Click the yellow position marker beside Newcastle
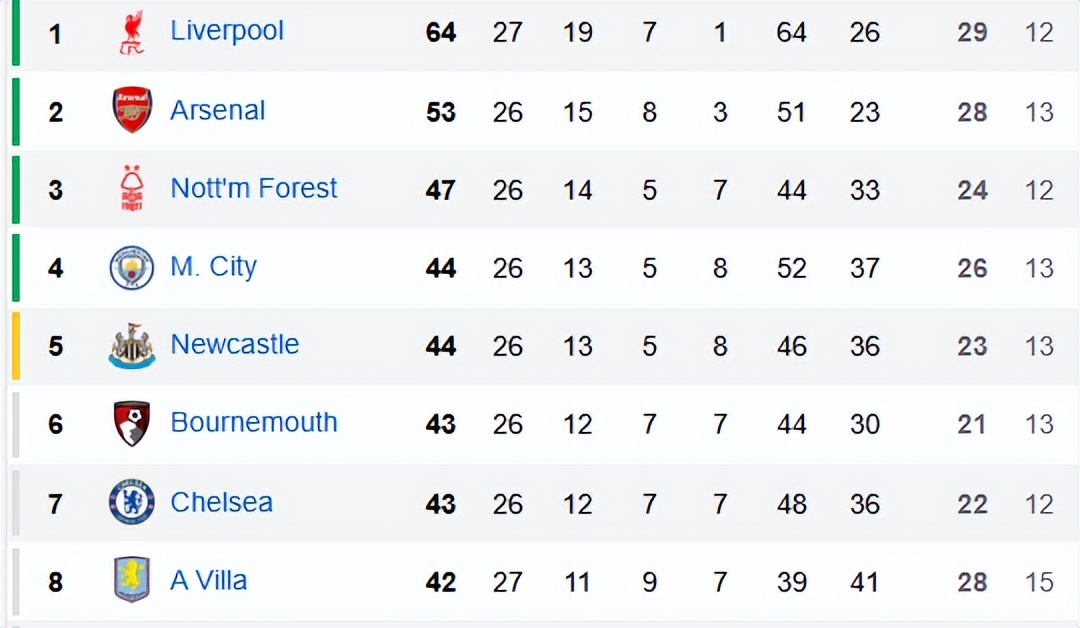The image size is (1080, 628). [16, 346]
